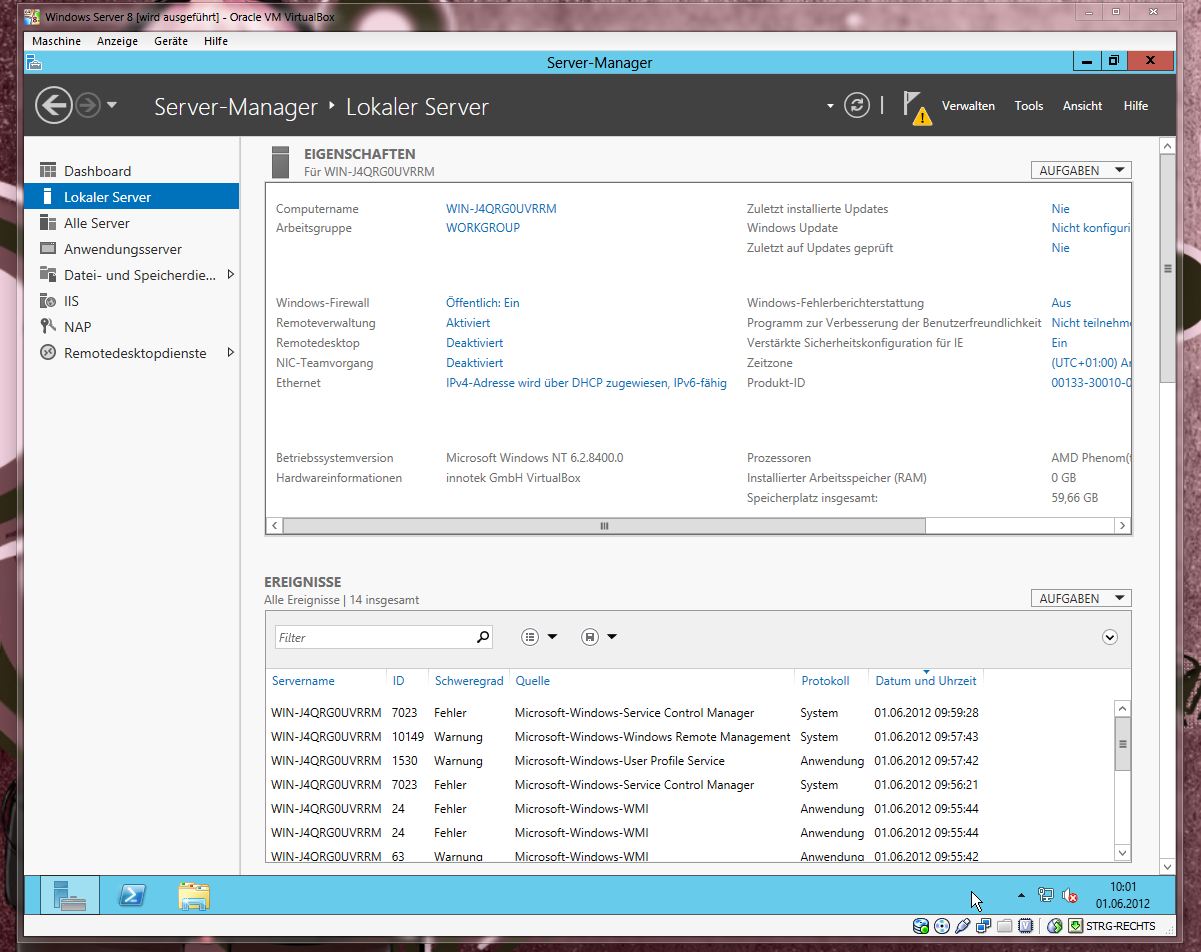Open the VirtualBox Geräte menu
Image resolution: width=1201 pixels, height=952 pixels.
coord(171,41)
